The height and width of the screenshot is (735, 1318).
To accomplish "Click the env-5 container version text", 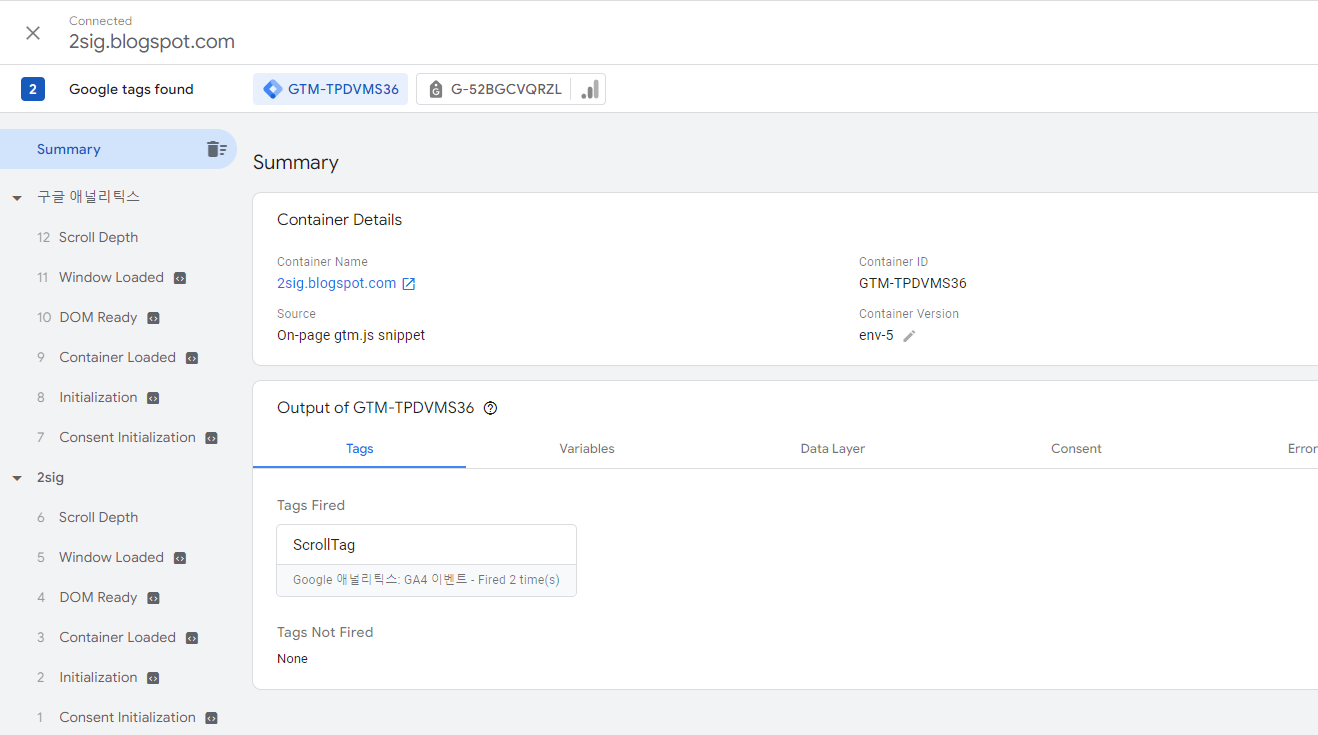I will [876, 335].
